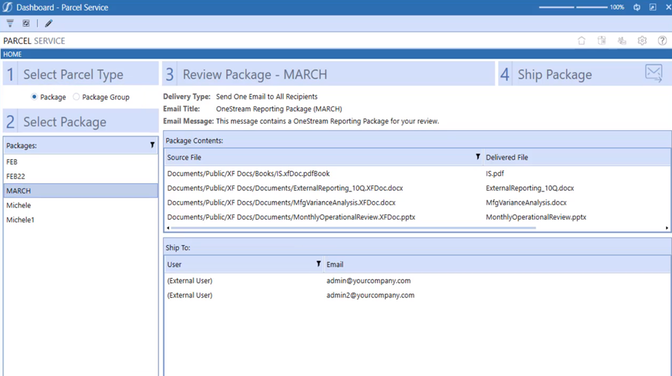This screenshot has height=376, width=672.
Task: Open the user groups icon beside the gear
Action: (622, 41)
